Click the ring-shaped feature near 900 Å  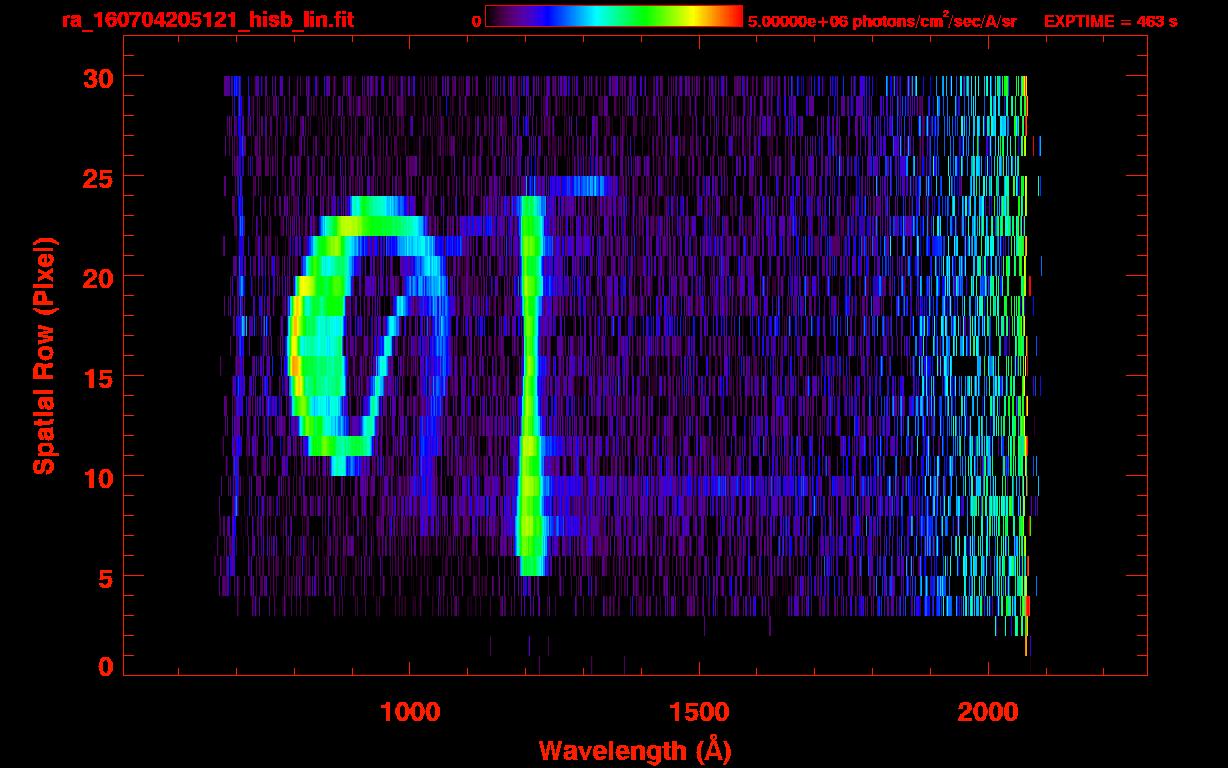[x=369, y=336]
